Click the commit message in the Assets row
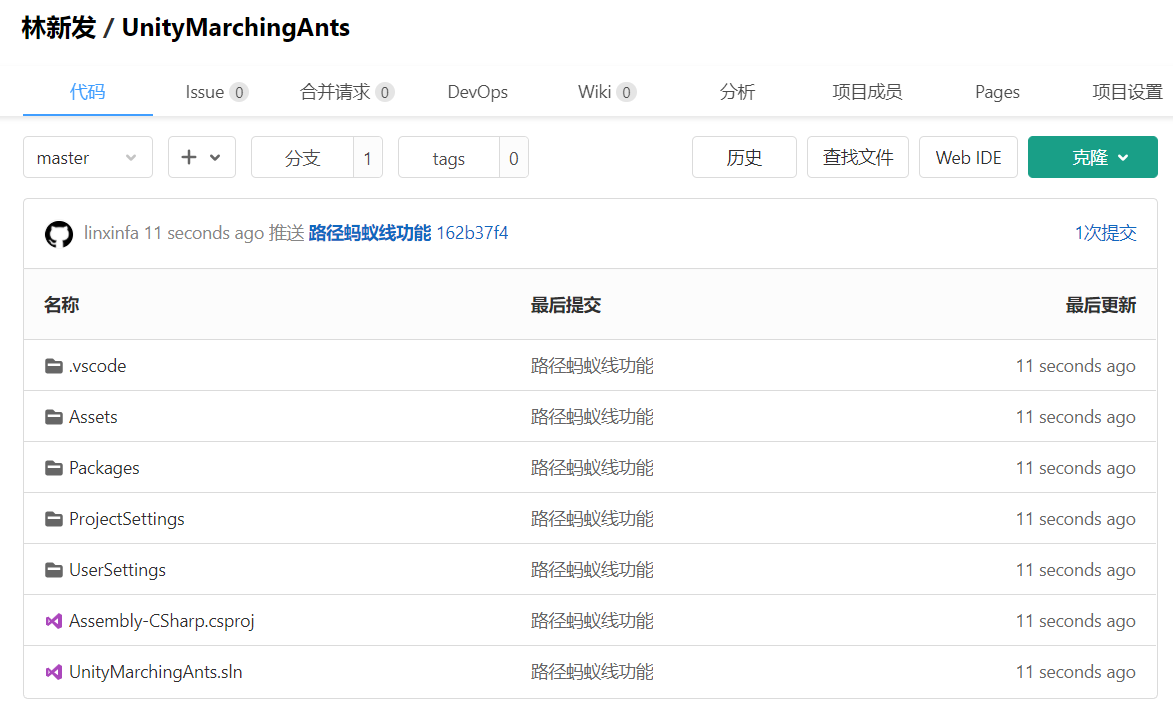The image size is (1173, 716). coord(592,417)
